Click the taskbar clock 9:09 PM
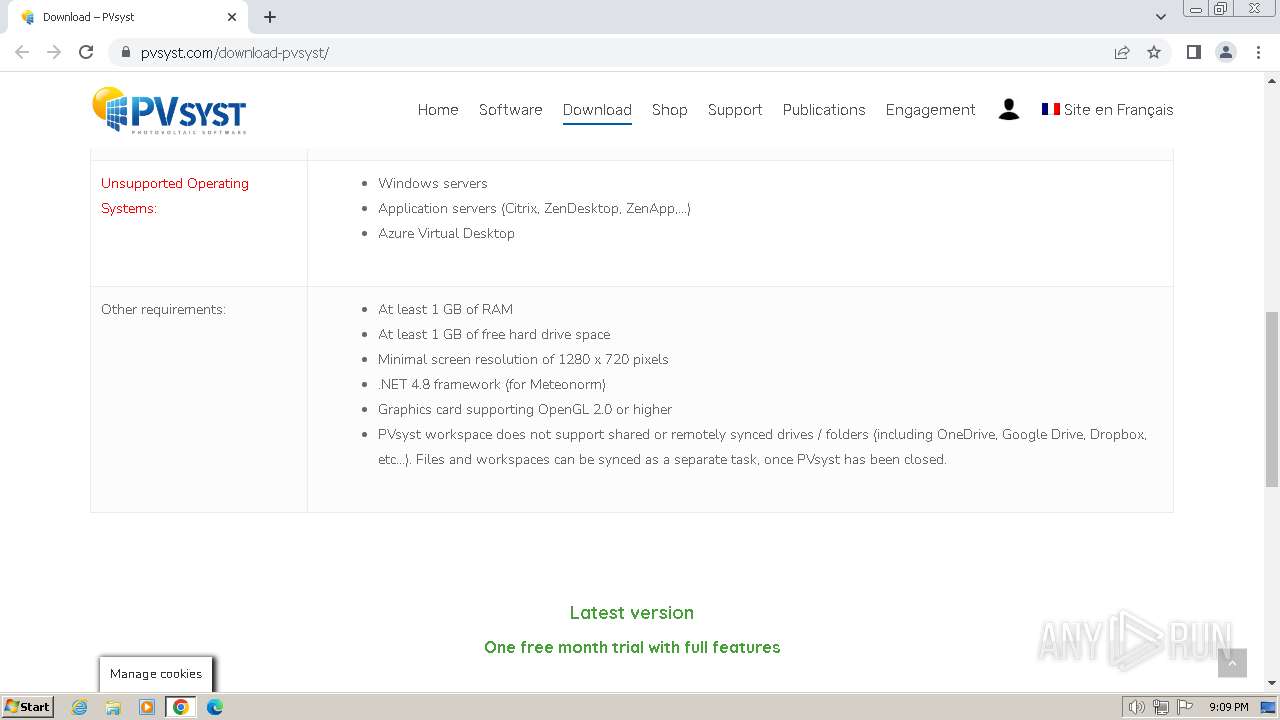The width and height of the screenshot is (1280, 720). pyautogui.click(x=1228, y=707)
